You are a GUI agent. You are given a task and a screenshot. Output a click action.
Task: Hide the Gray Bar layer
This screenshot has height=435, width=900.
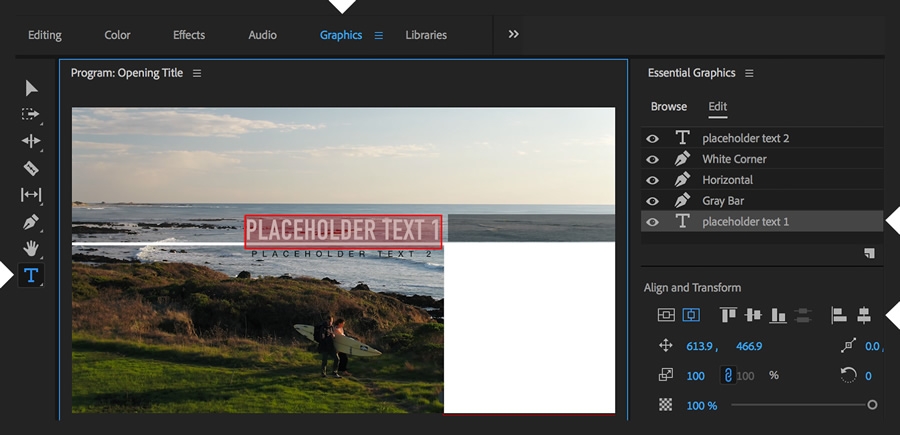pos(652,201)
